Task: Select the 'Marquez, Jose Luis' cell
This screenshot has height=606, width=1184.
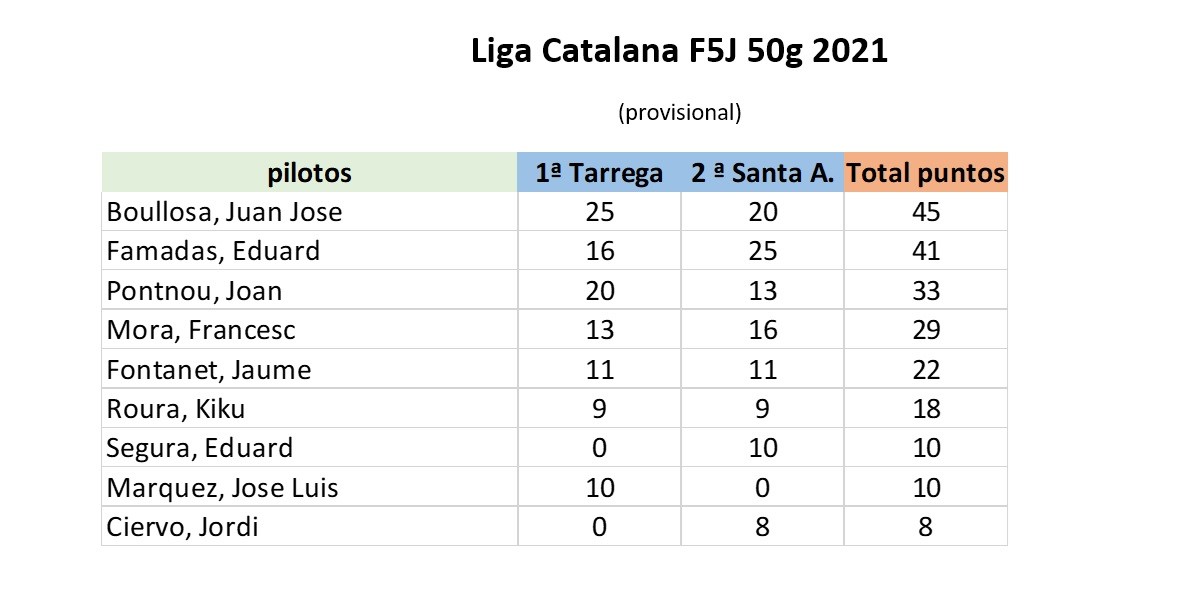Action: click(222, 488)
